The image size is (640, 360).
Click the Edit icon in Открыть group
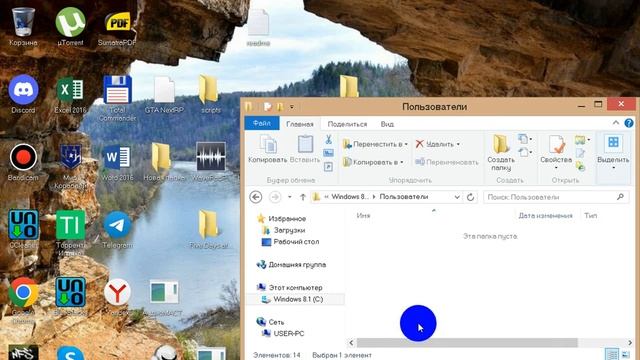[x=580, y=153]
